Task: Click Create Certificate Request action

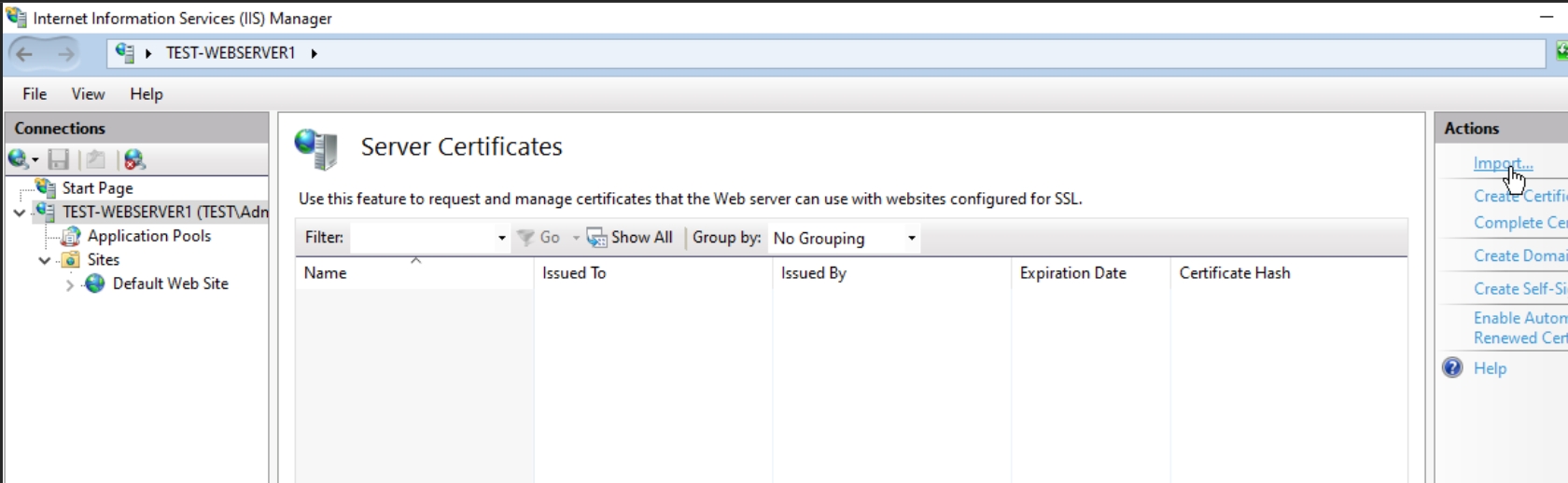Action: pos(1520,196)
